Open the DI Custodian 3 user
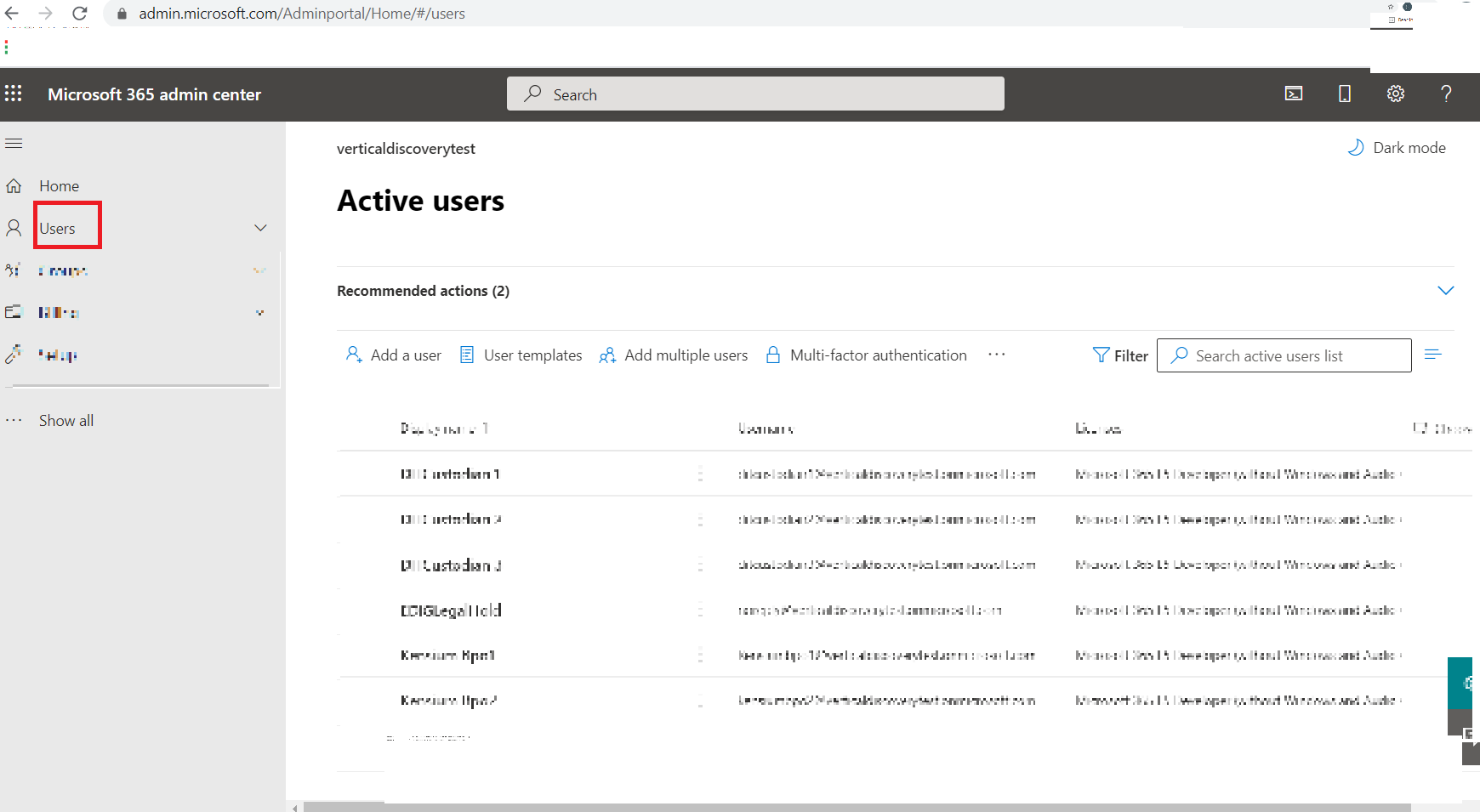This screenshot has width=1480, height=812. [451, 565]
